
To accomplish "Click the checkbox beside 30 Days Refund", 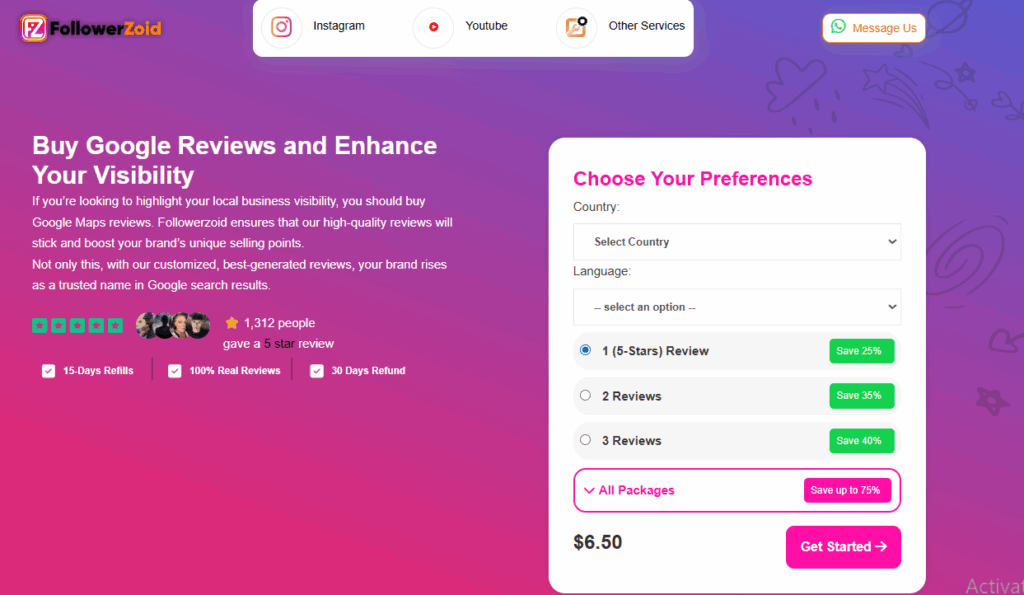I will click(316, 370).
